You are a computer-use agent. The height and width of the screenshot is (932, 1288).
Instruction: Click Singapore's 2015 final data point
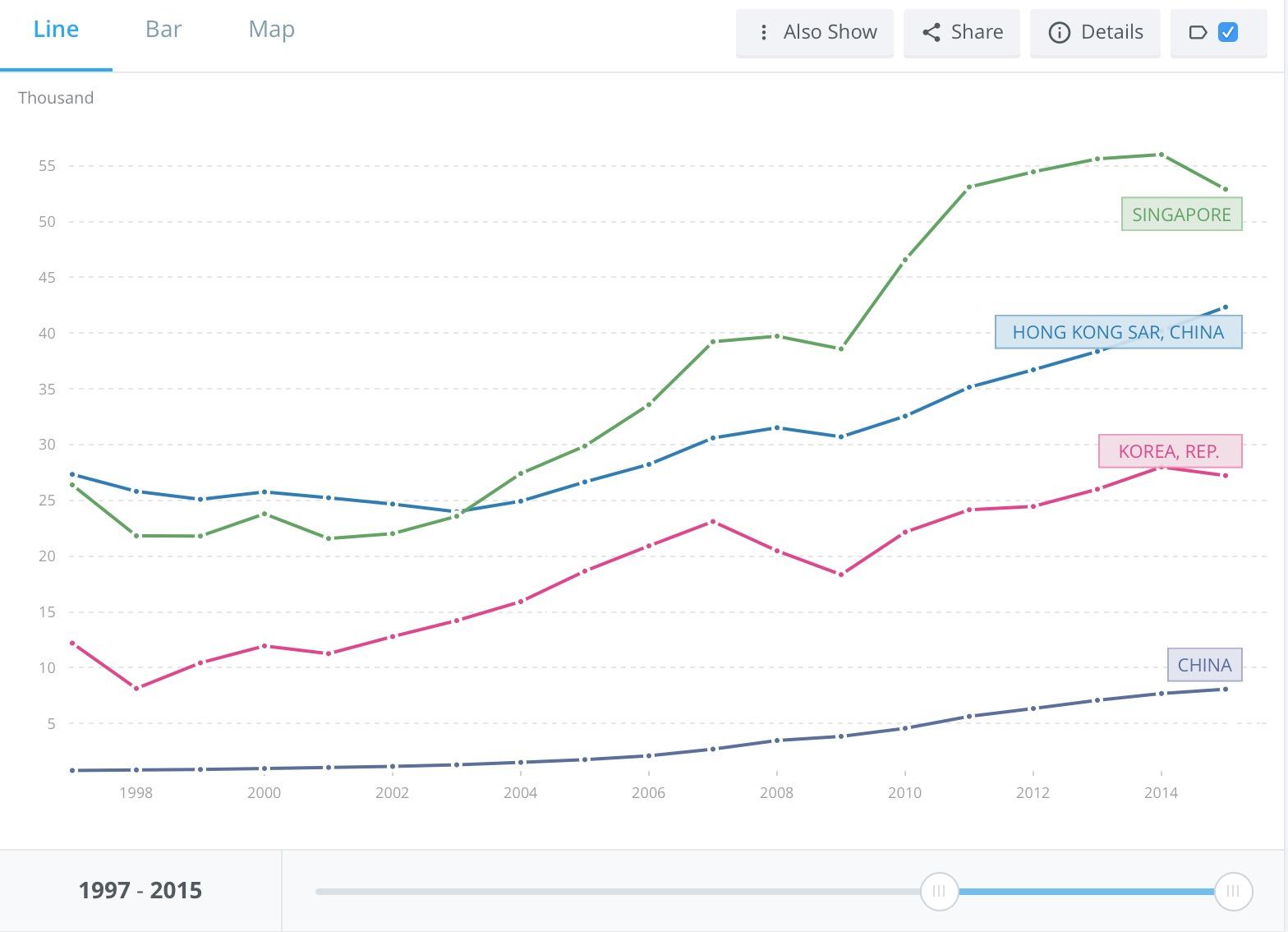pos(1226,189)
